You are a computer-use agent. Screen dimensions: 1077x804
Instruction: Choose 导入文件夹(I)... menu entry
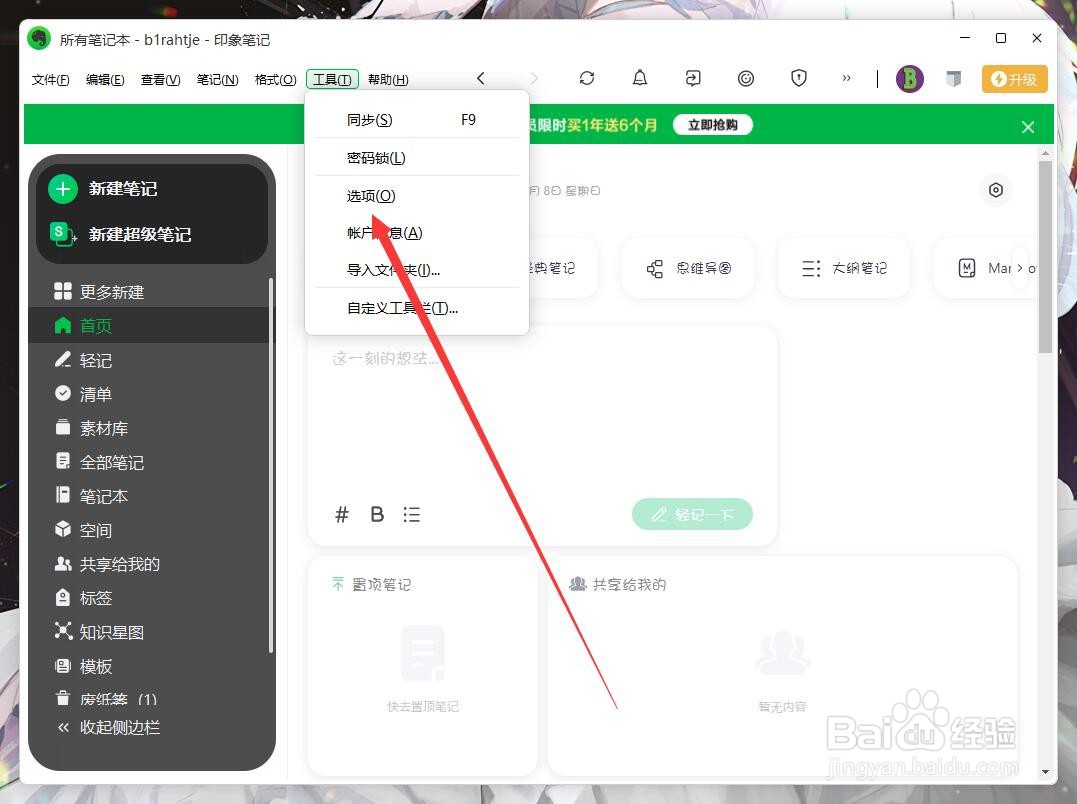pyautogui.click(x=417, y=270)
